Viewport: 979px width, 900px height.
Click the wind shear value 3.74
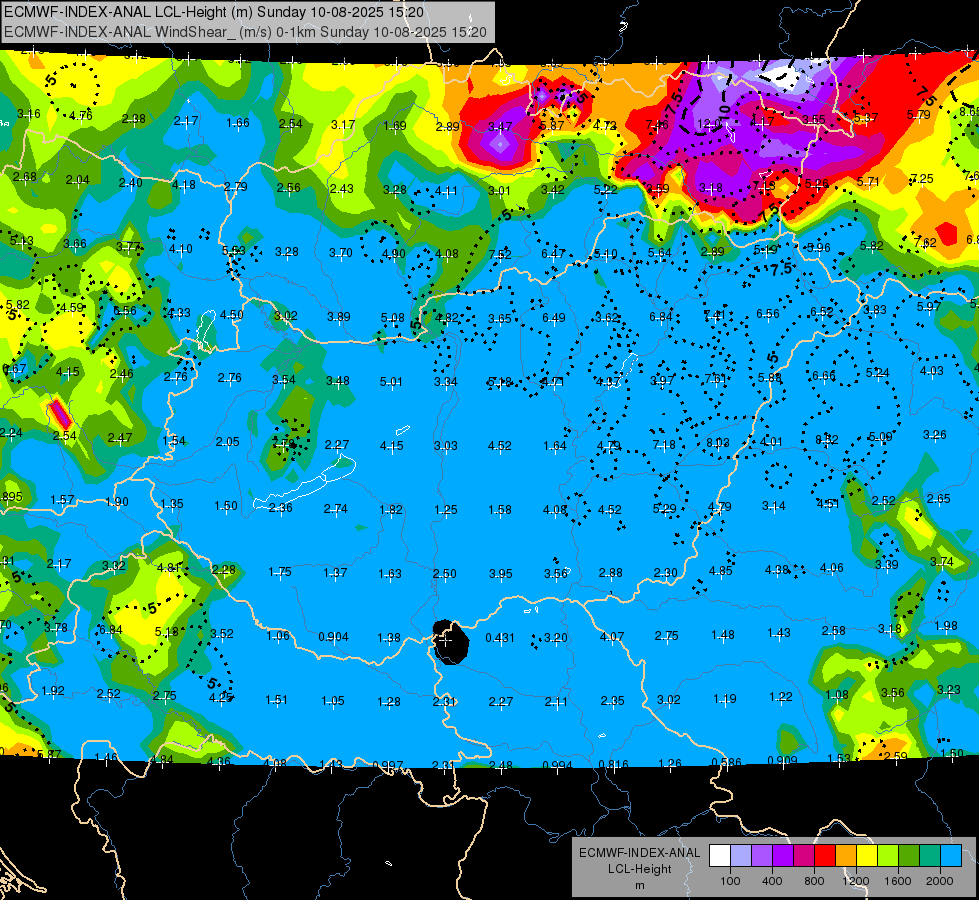(942, 562)
